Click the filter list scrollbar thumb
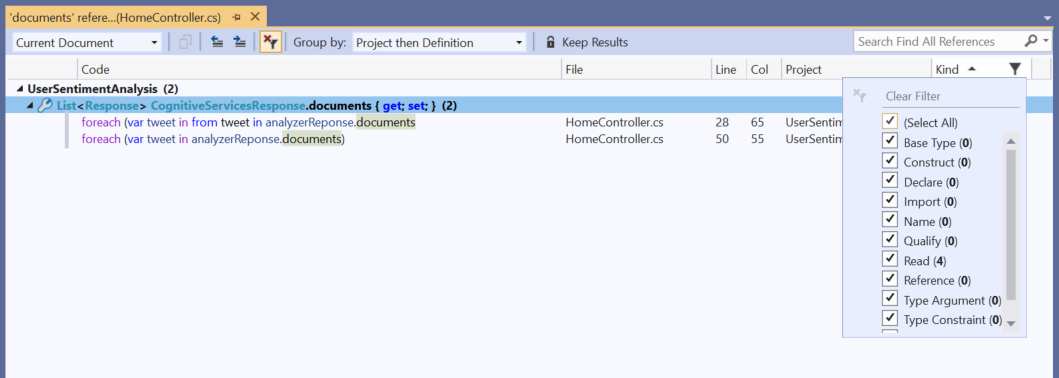 [1011, 224]
